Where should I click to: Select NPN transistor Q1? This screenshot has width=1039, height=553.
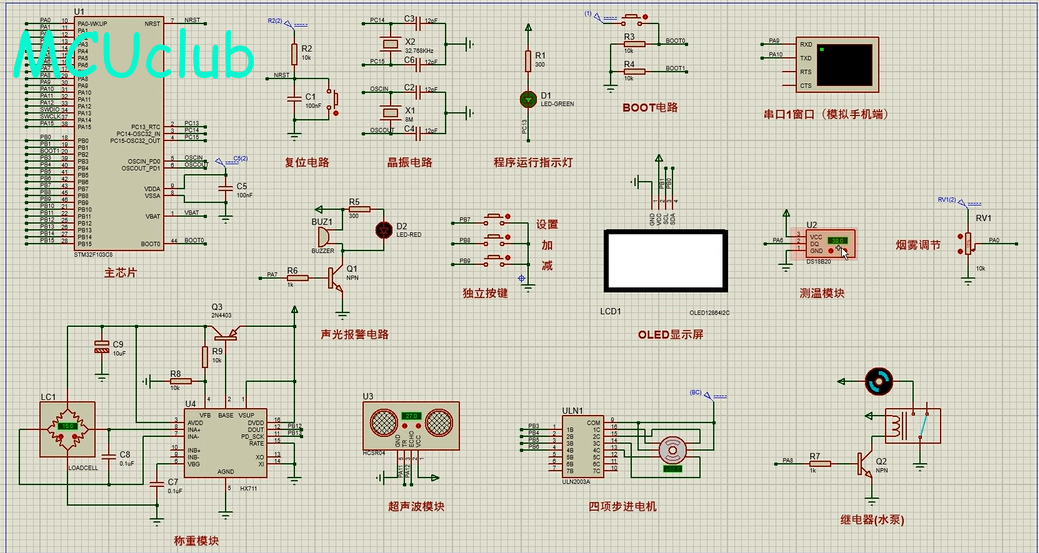pos(337,278)
